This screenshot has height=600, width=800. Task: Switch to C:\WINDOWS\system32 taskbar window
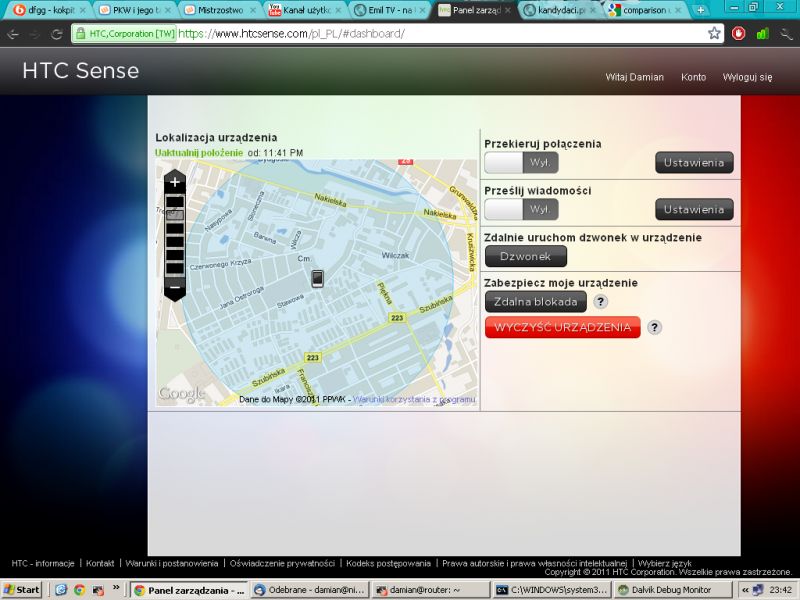coord(552,590)
